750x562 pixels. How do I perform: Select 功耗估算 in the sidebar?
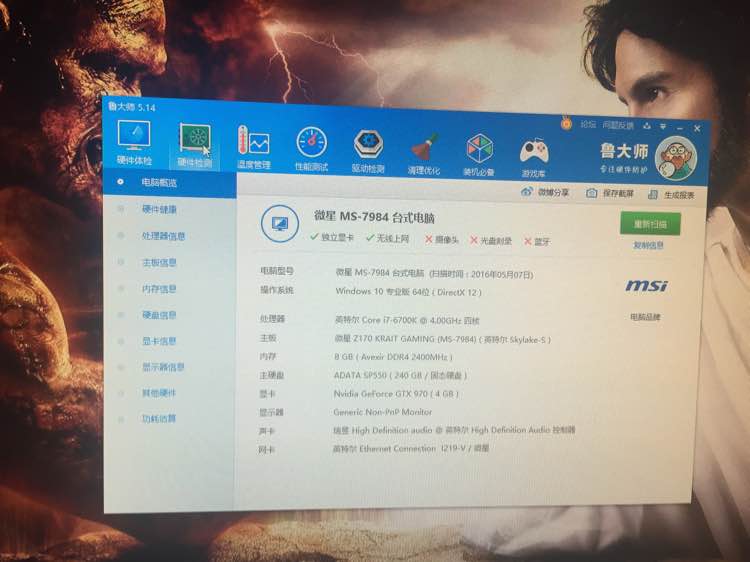(159, 419)
